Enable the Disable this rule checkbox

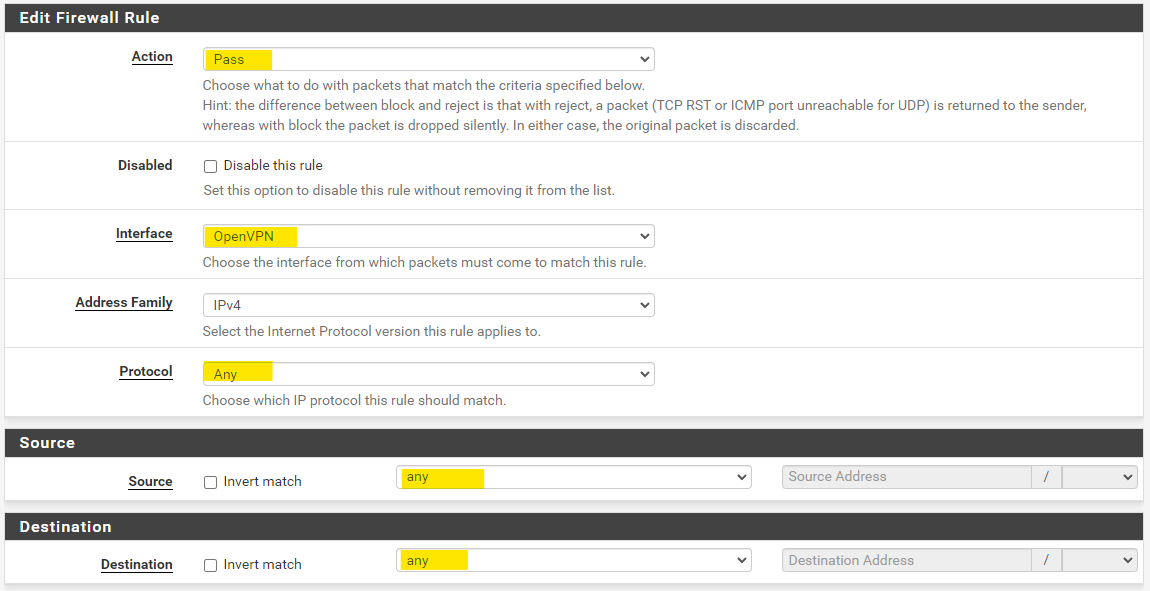point(210,166)
